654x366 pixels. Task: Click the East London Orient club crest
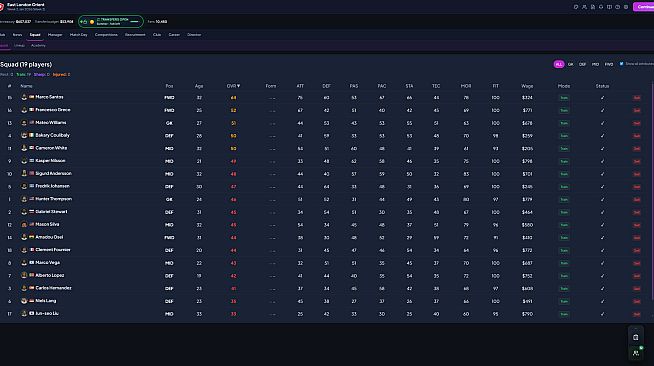pos(1,7)
